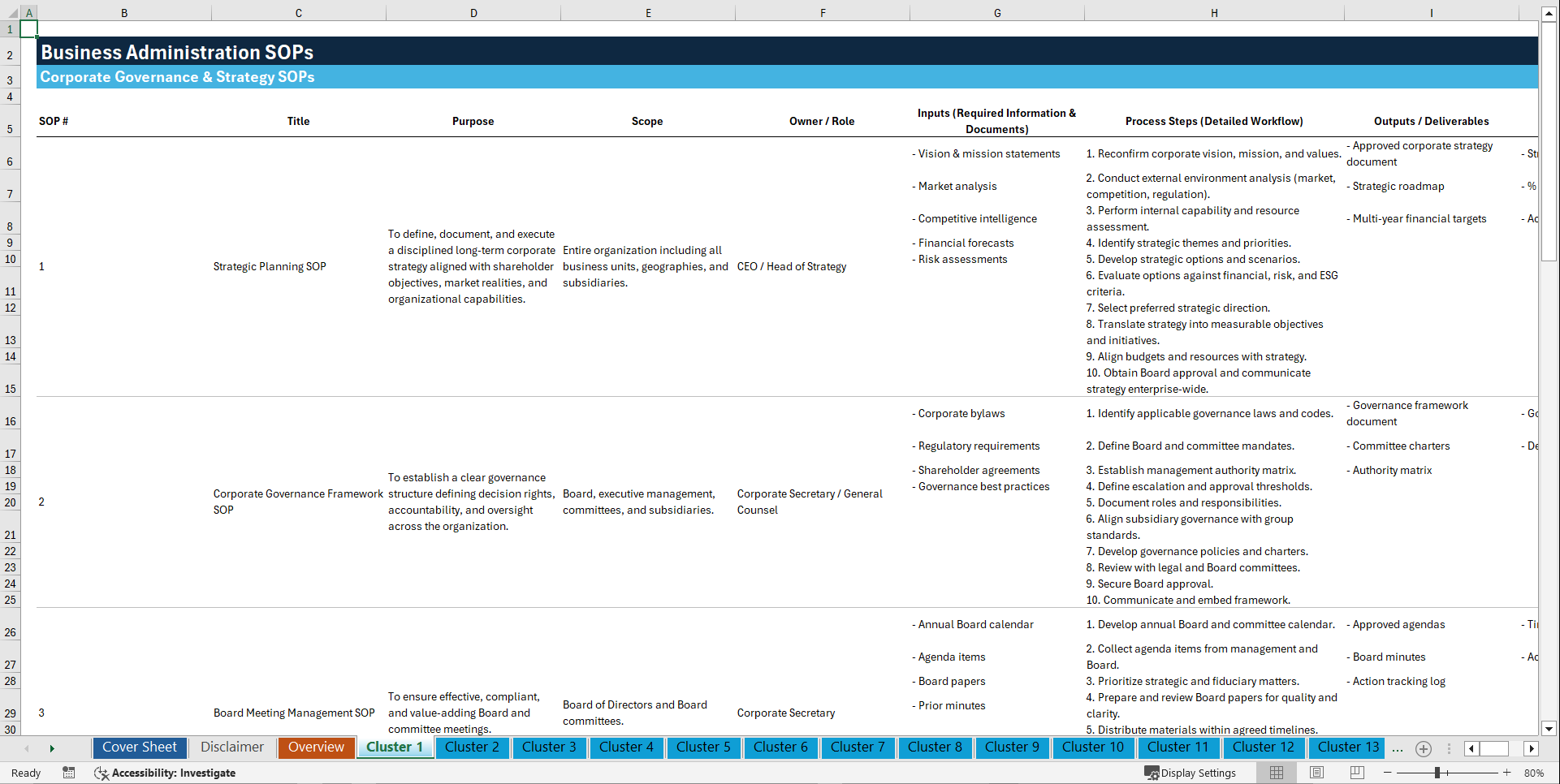Viewport: 1560px width, 784px height.
Task: Select row 10 header
Action: pyautogui.click(x=10, y=259)
